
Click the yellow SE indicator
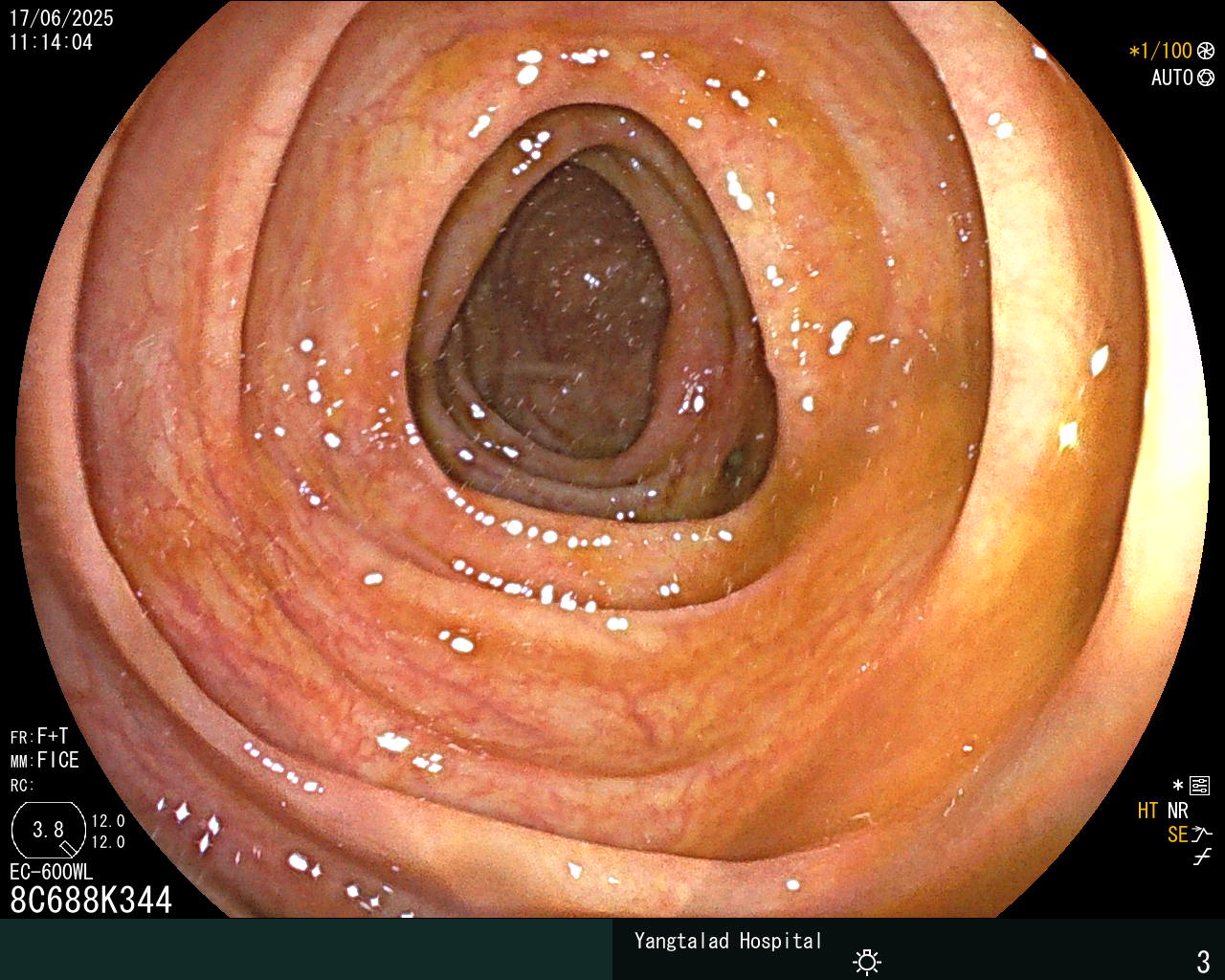click(x=1177, y=835)
